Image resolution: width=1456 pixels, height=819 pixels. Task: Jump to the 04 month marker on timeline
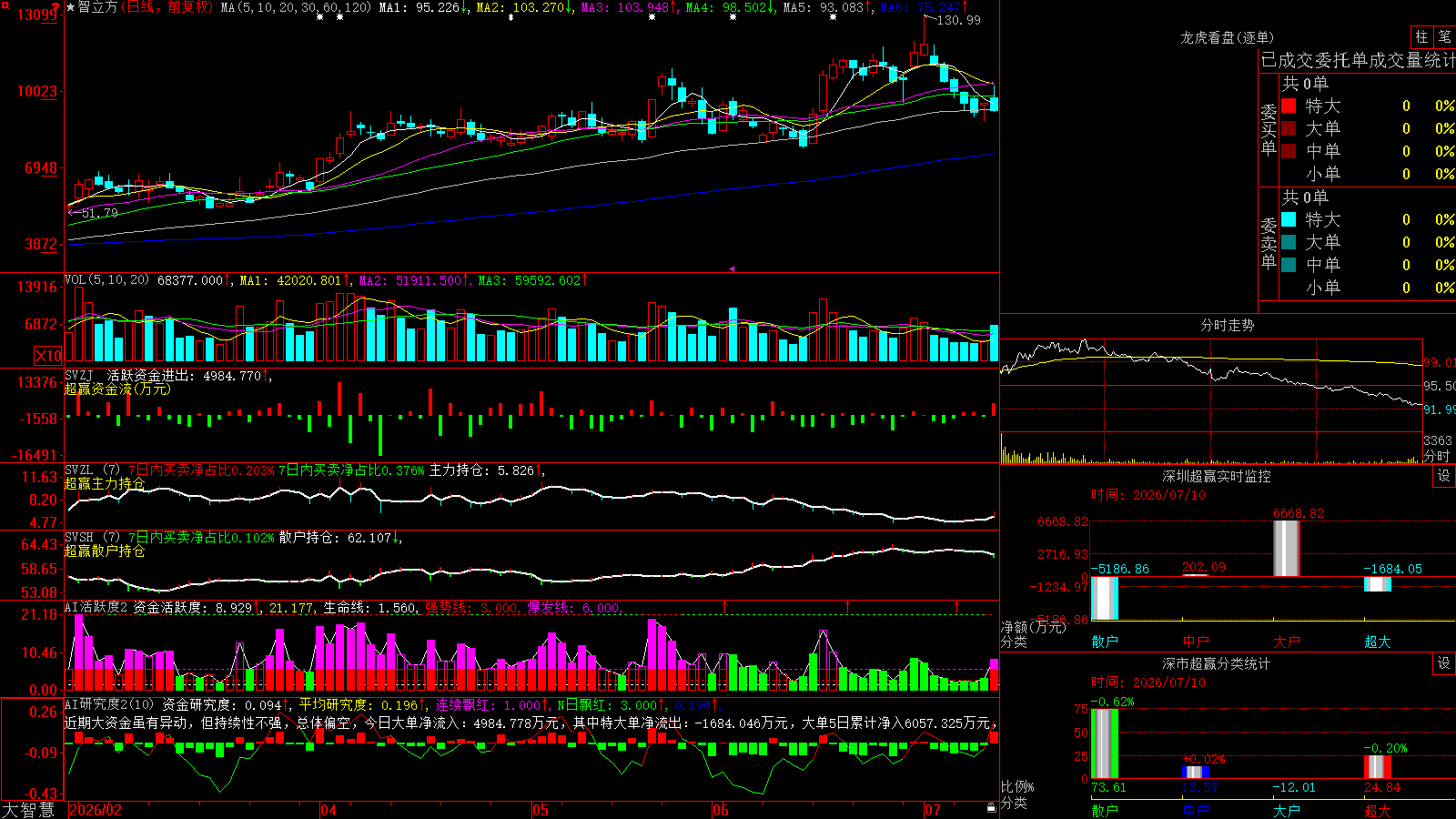(329, 810)
